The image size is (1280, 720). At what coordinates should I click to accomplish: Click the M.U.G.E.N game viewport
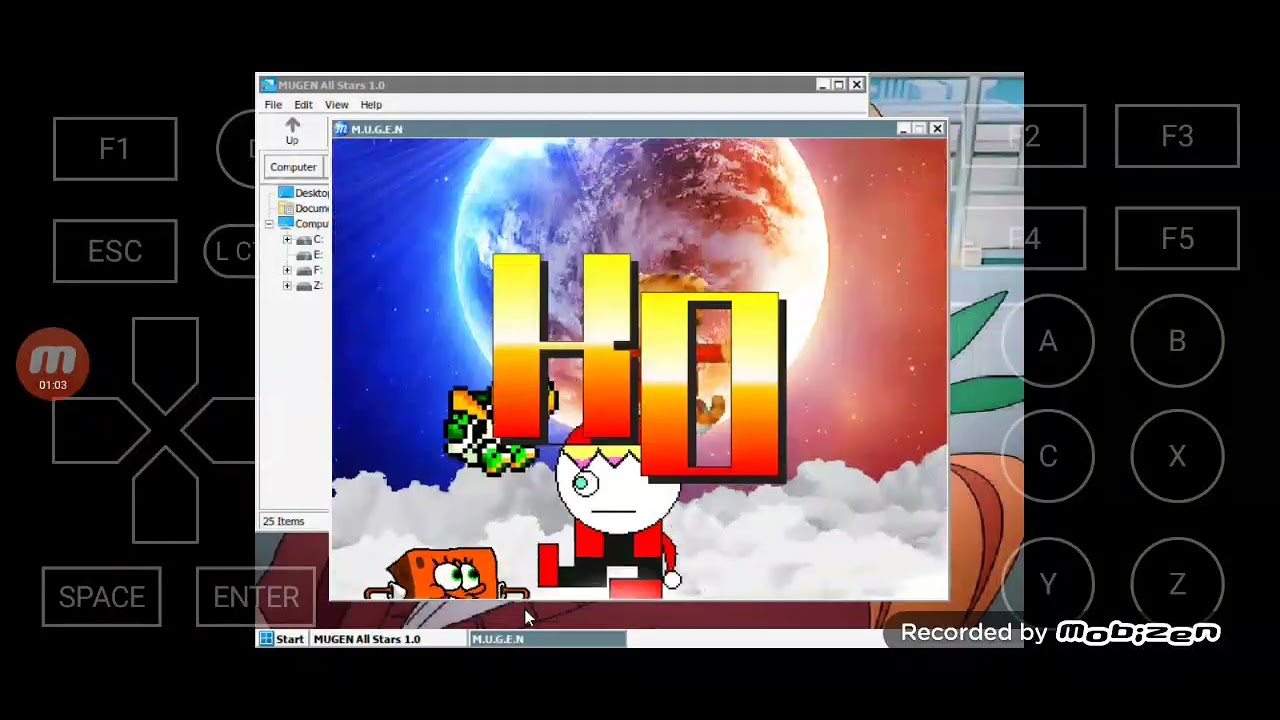click(x=639, y=369)
